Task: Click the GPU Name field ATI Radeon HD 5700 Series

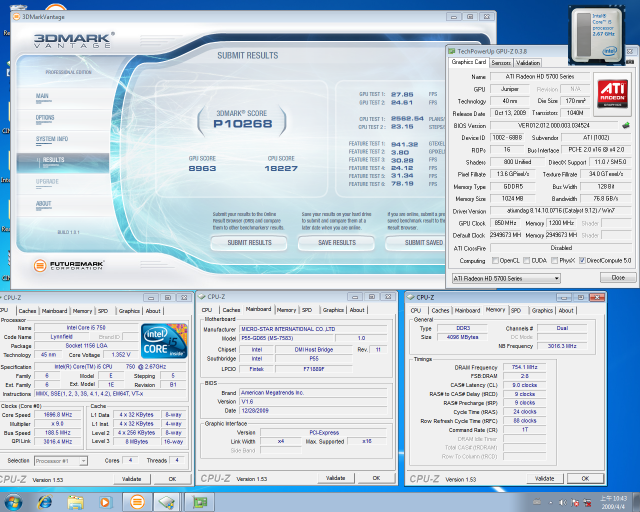Action: 540,77
